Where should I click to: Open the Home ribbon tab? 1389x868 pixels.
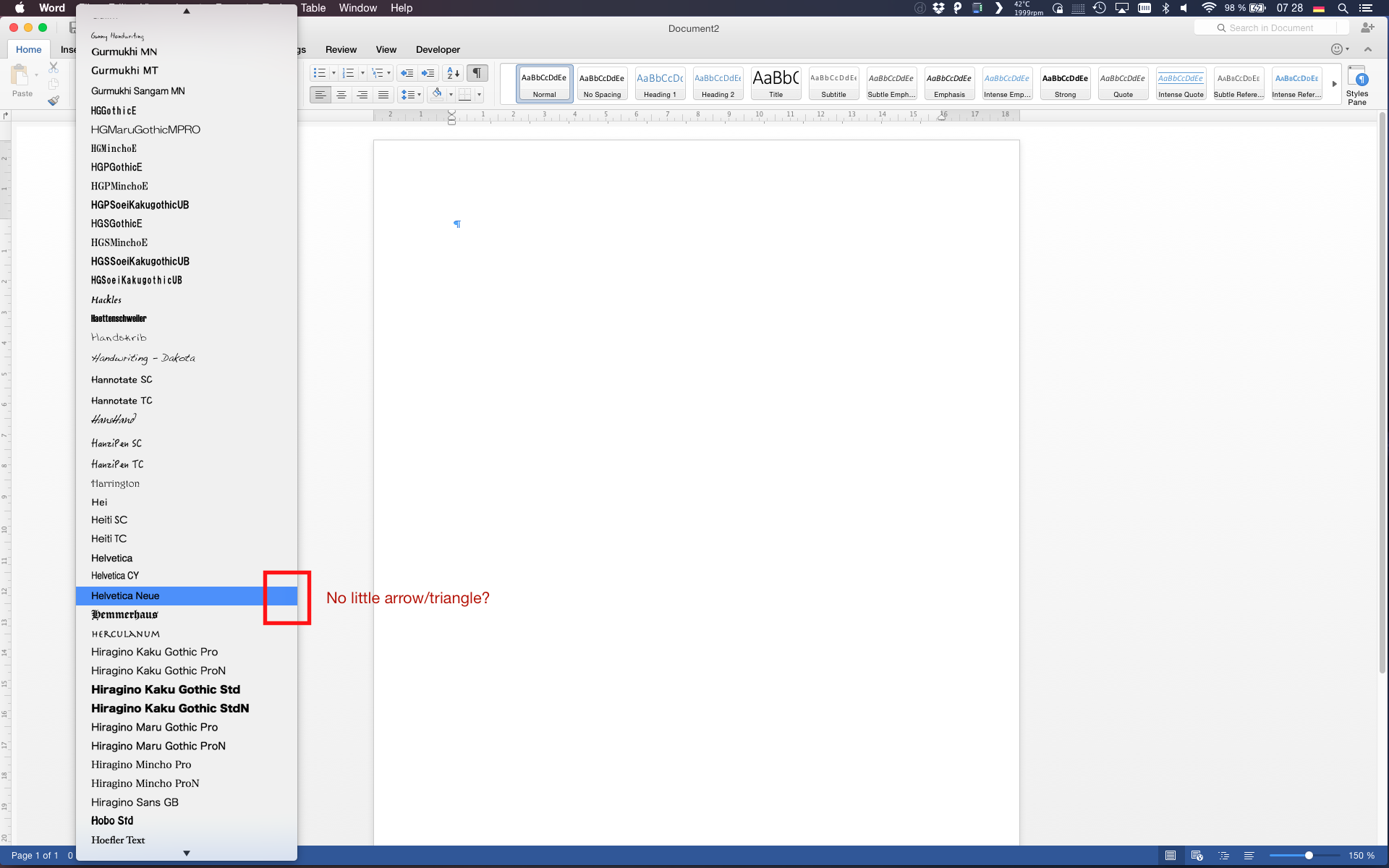pos(29,49)
